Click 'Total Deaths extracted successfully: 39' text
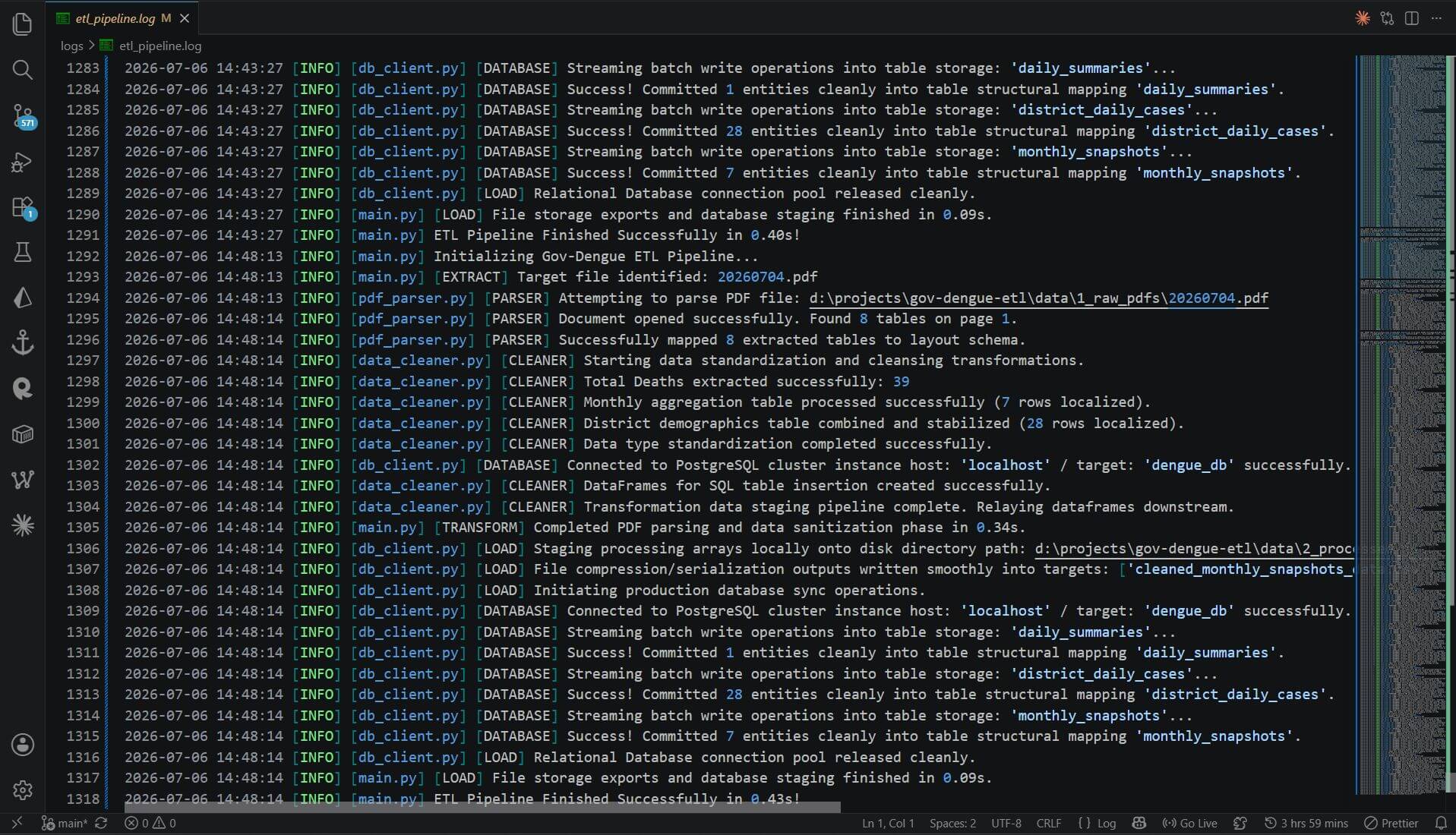 pyautogui.click(x=746, y=382)
